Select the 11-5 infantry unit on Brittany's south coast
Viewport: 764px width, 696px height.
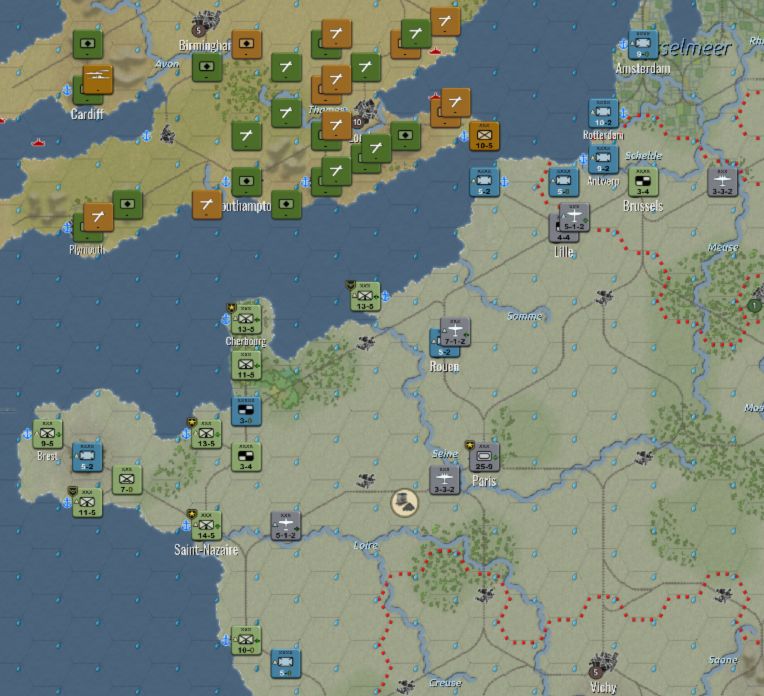87,503
